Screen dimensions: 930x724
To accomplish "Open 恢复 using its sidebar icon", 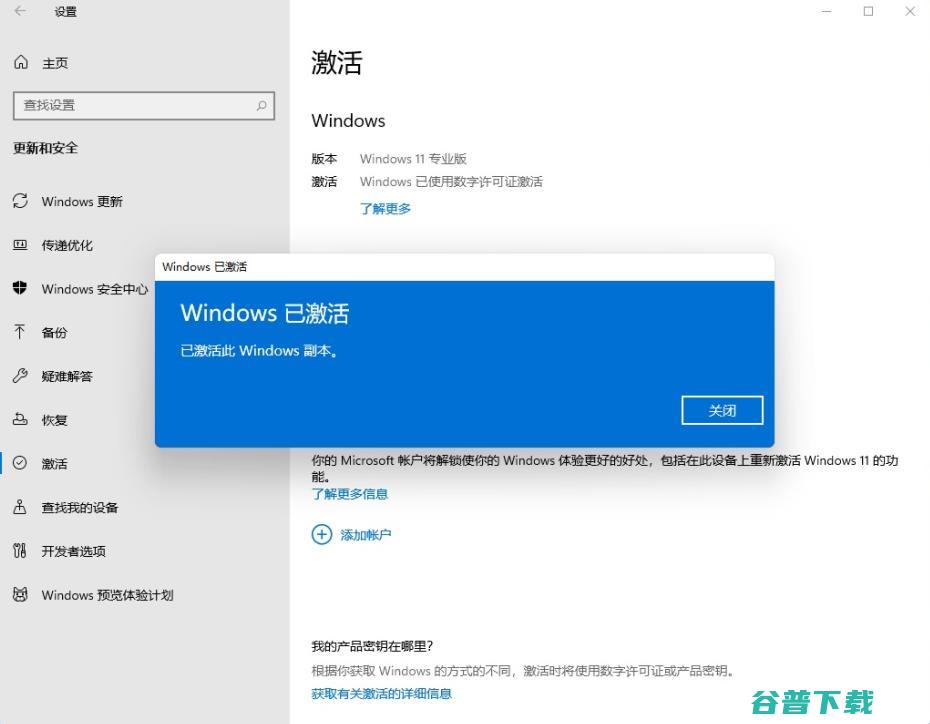I will point(18,420).
